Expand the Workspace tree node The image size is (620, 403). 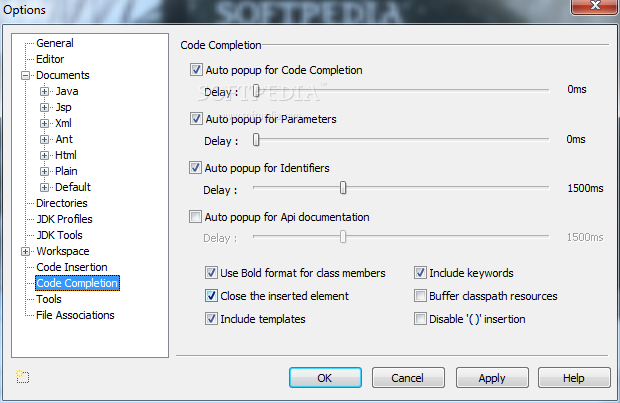tap(25, 251)
